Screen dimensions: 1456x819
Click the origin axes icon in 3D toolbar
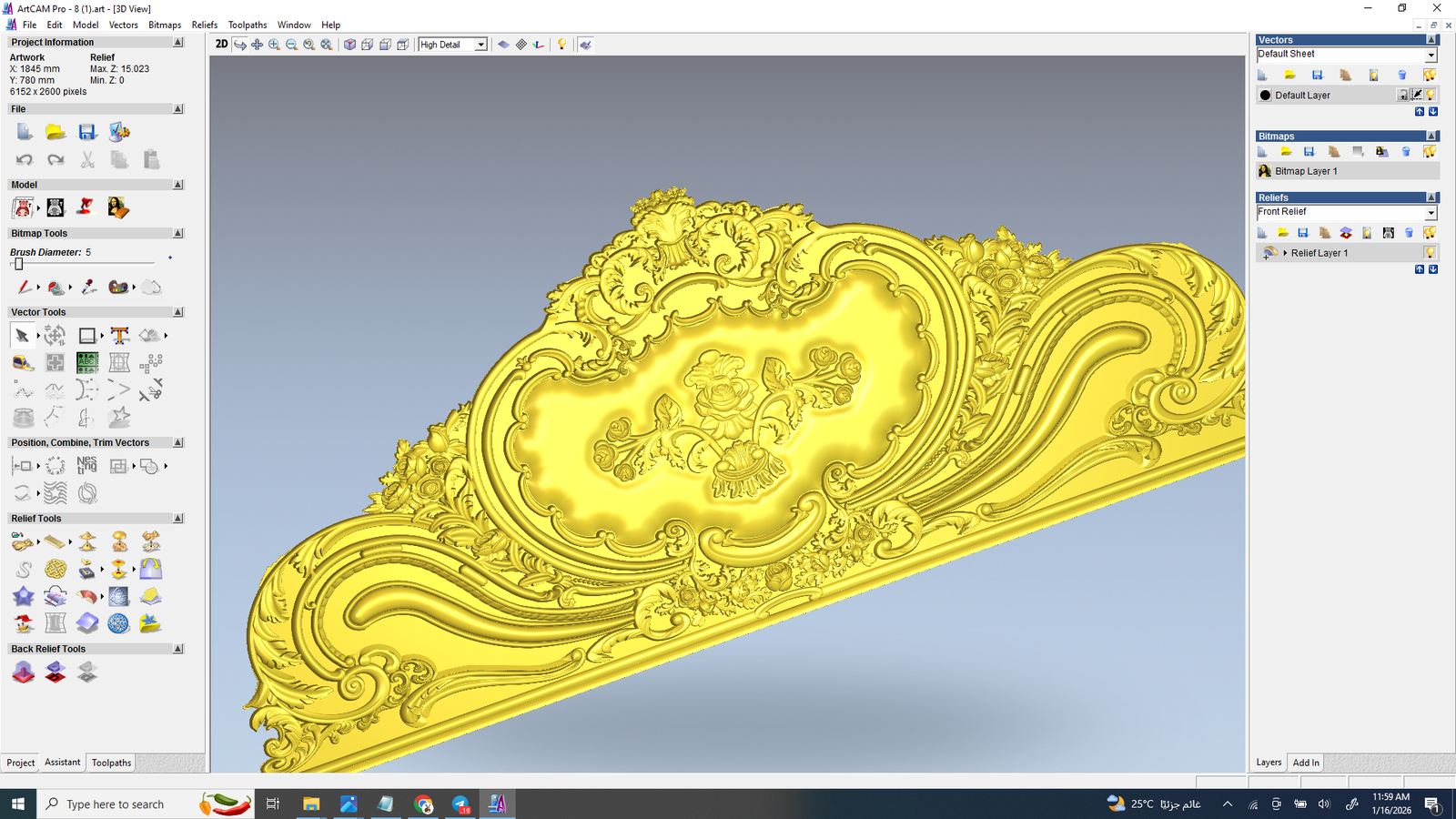[x=539, y=45]
